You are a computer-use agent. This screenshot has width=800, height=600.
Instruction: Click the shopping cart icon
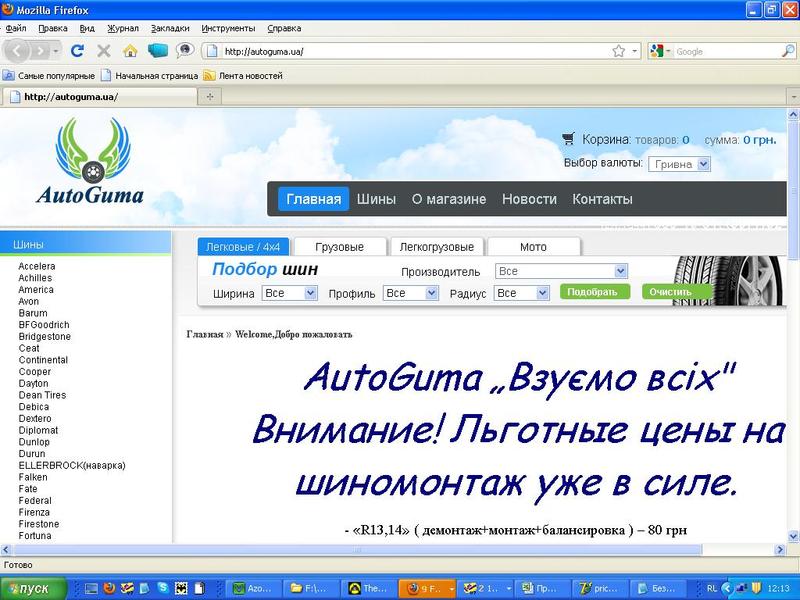[x=569, y=139]
